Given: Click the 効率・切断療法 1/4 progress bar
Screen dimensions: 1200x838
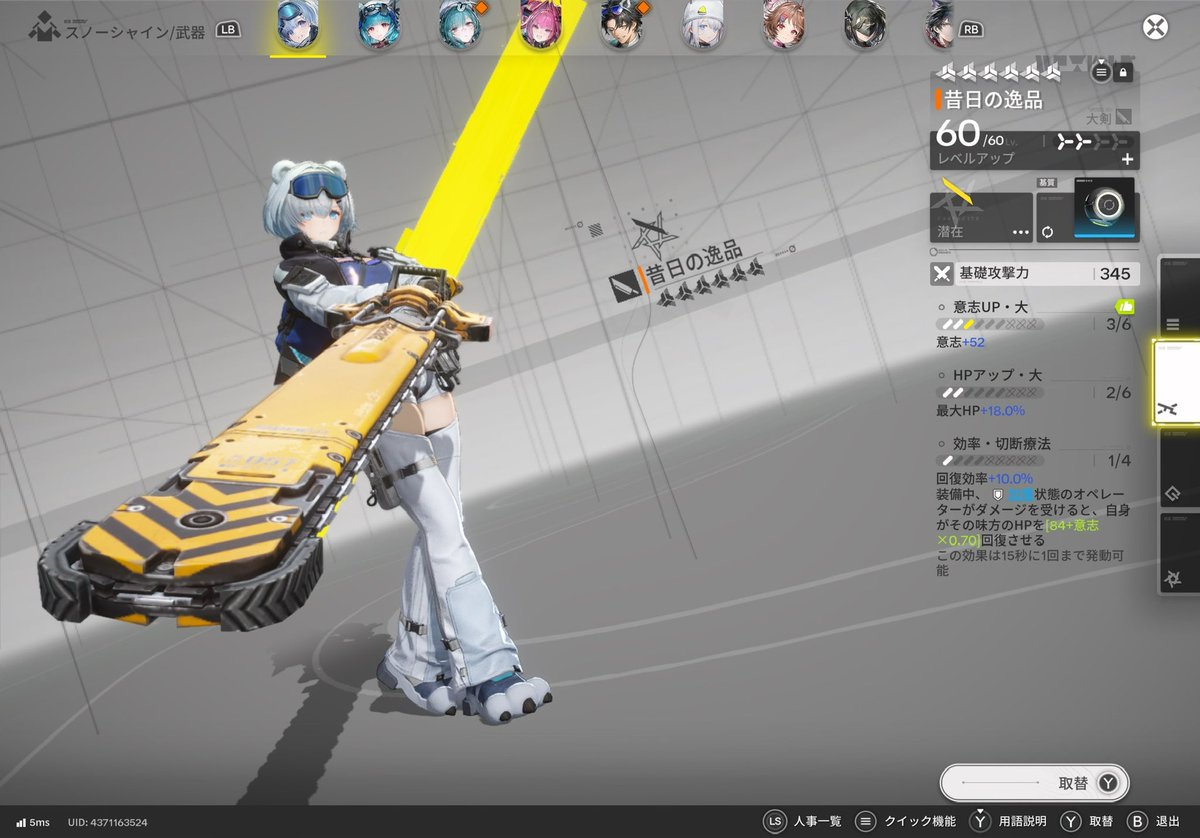Looking at the screenshot, I should point(989,461).
